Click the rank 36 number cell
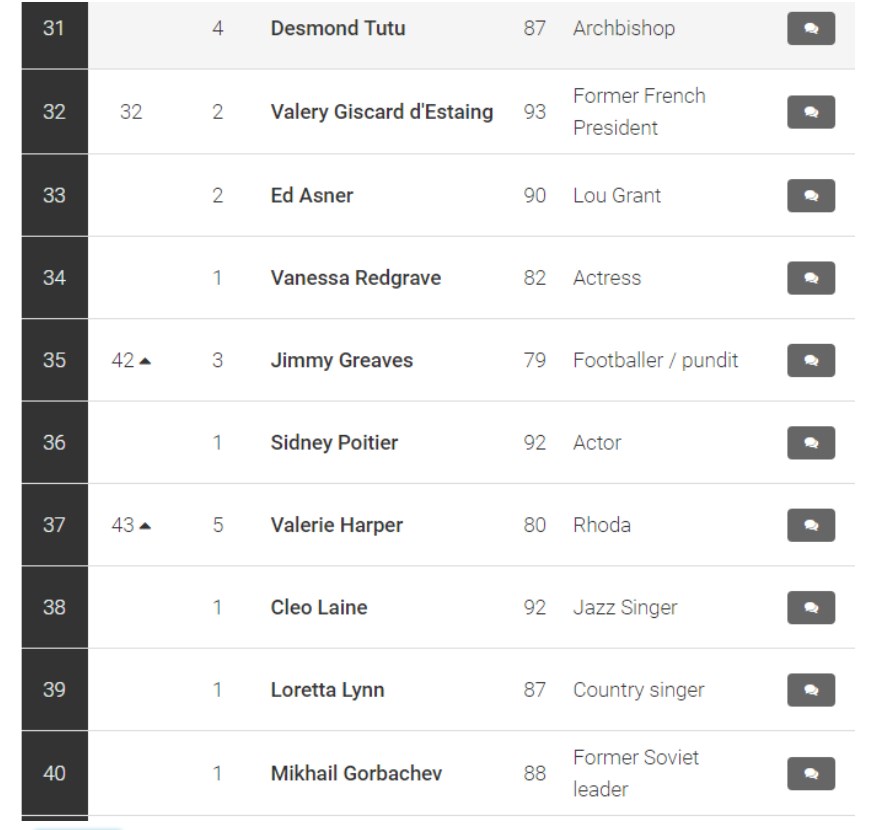The height and width of the screenshot is (830, 889). click(54, 443)
